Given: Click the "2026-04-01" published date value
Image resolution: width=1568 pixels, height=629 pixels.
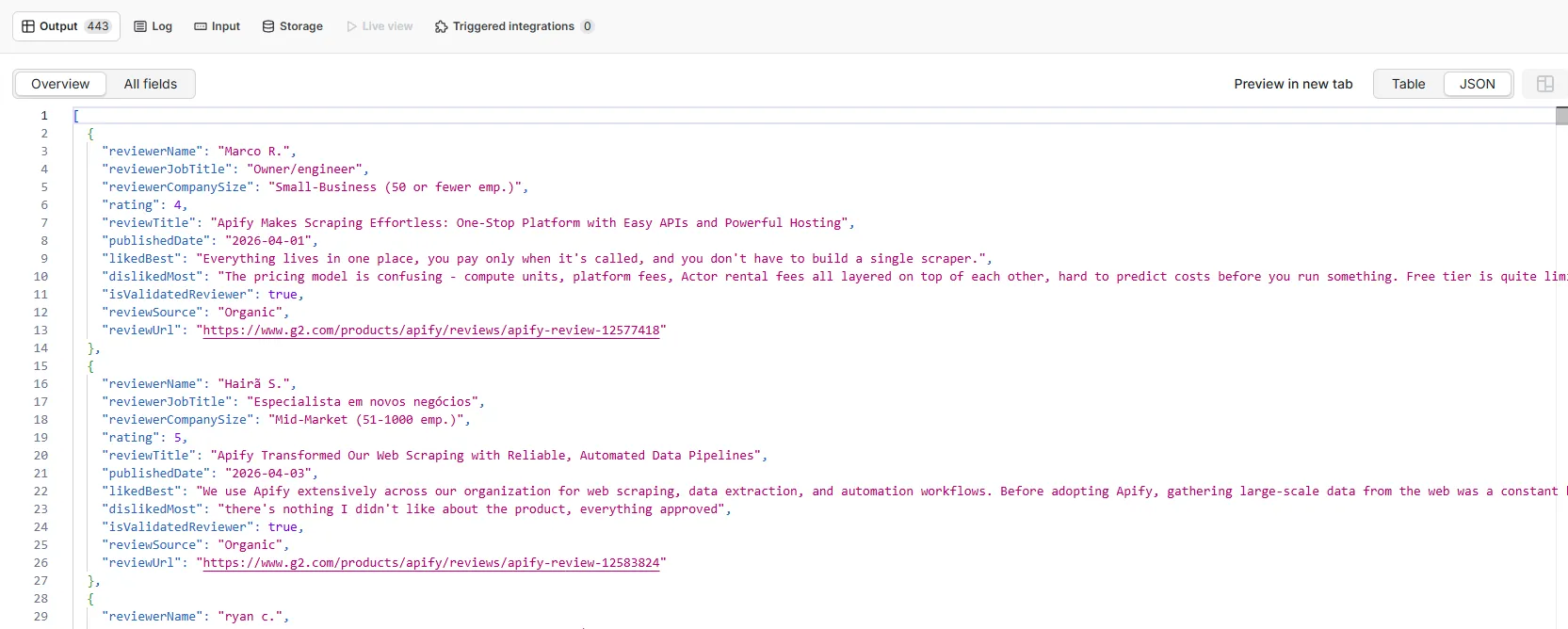Looking at the screenshot, I should pos(268,241).
